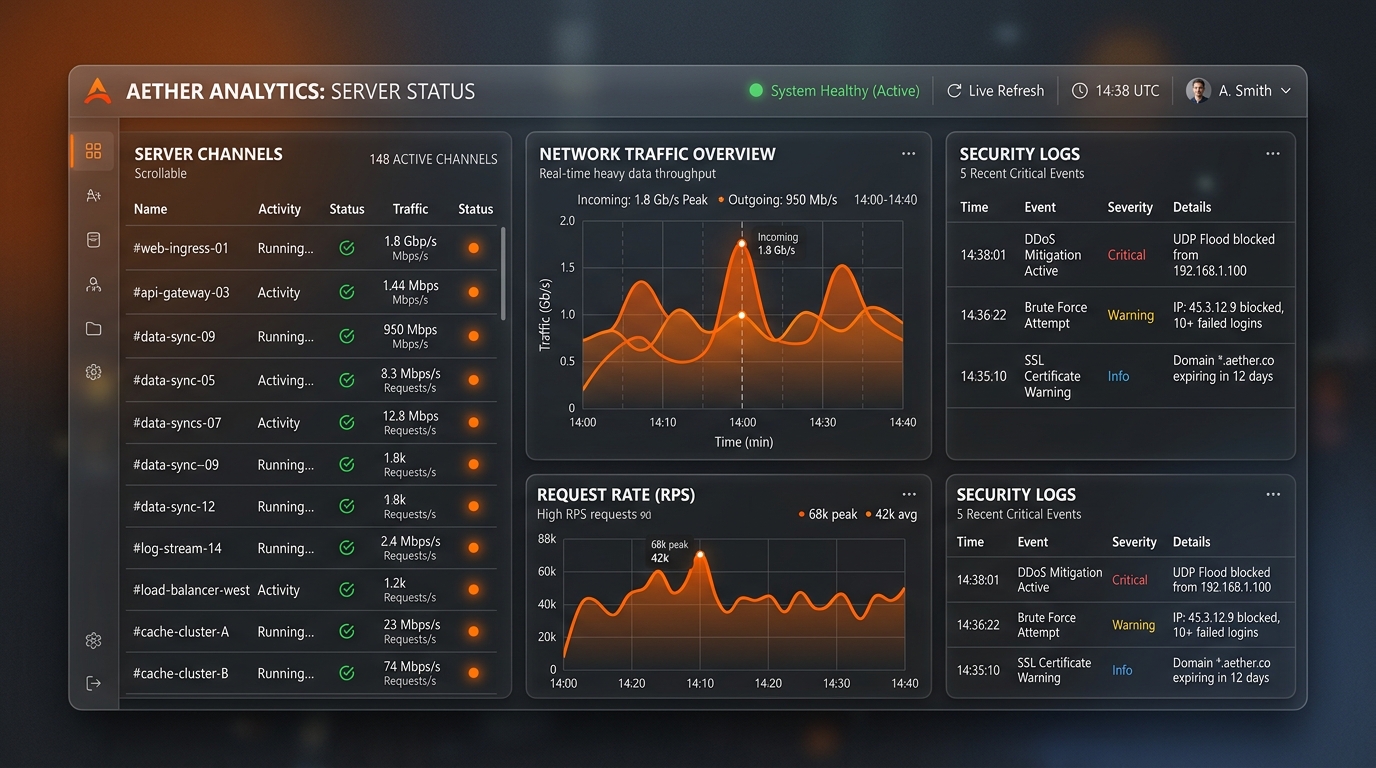Image resolution: width=1376 pixels, height=768 pixels.
Task: Open the folder icon in the sidebar
Action: [x=93, y=329]
